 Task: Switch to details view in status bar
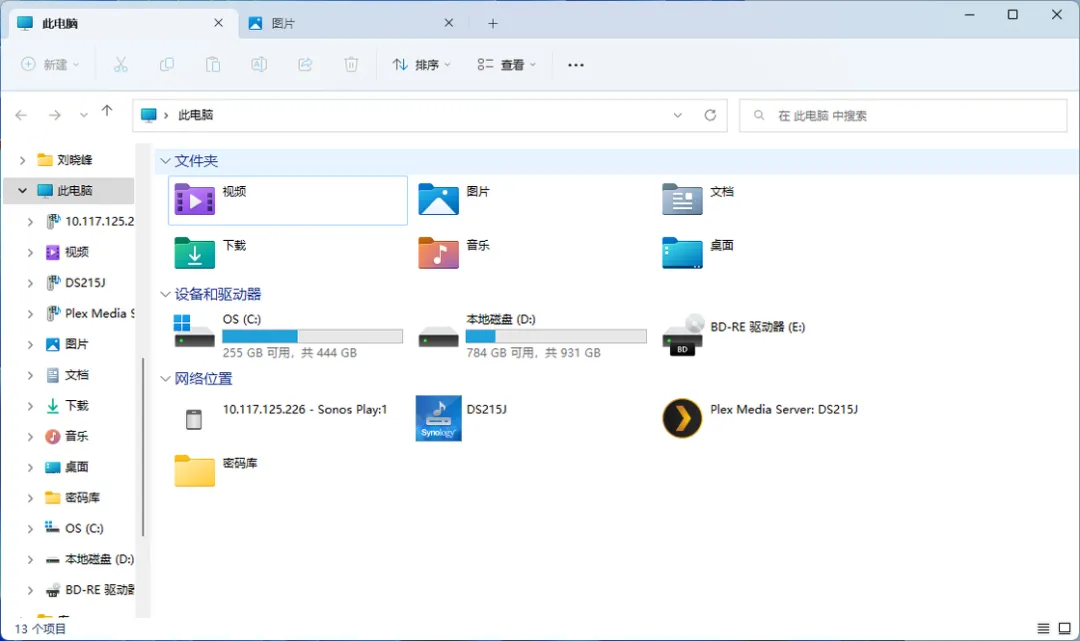pos(1043,628)
